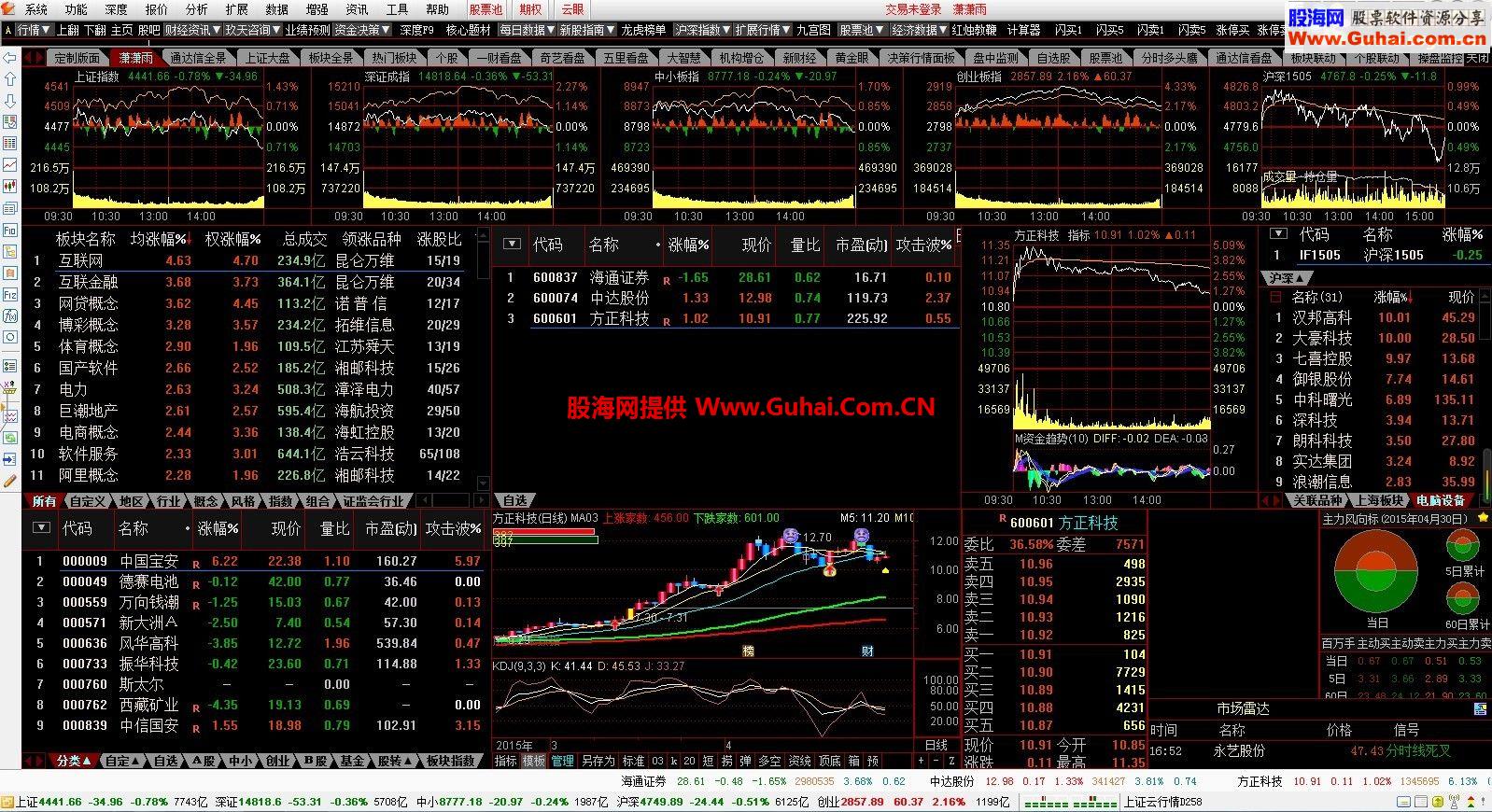This screenshot has width=1492, height=812.
Task: Click red rising-count bar above K-line chart
Action: 544,531
